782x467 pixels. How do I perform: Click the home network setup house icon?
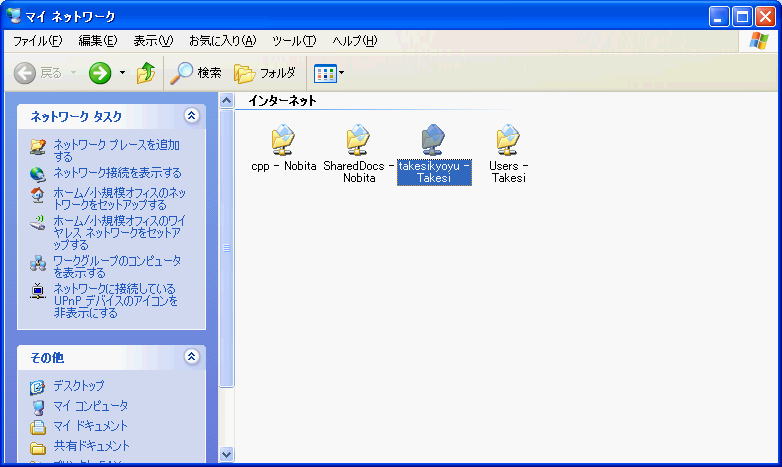[x=38, y=195]
